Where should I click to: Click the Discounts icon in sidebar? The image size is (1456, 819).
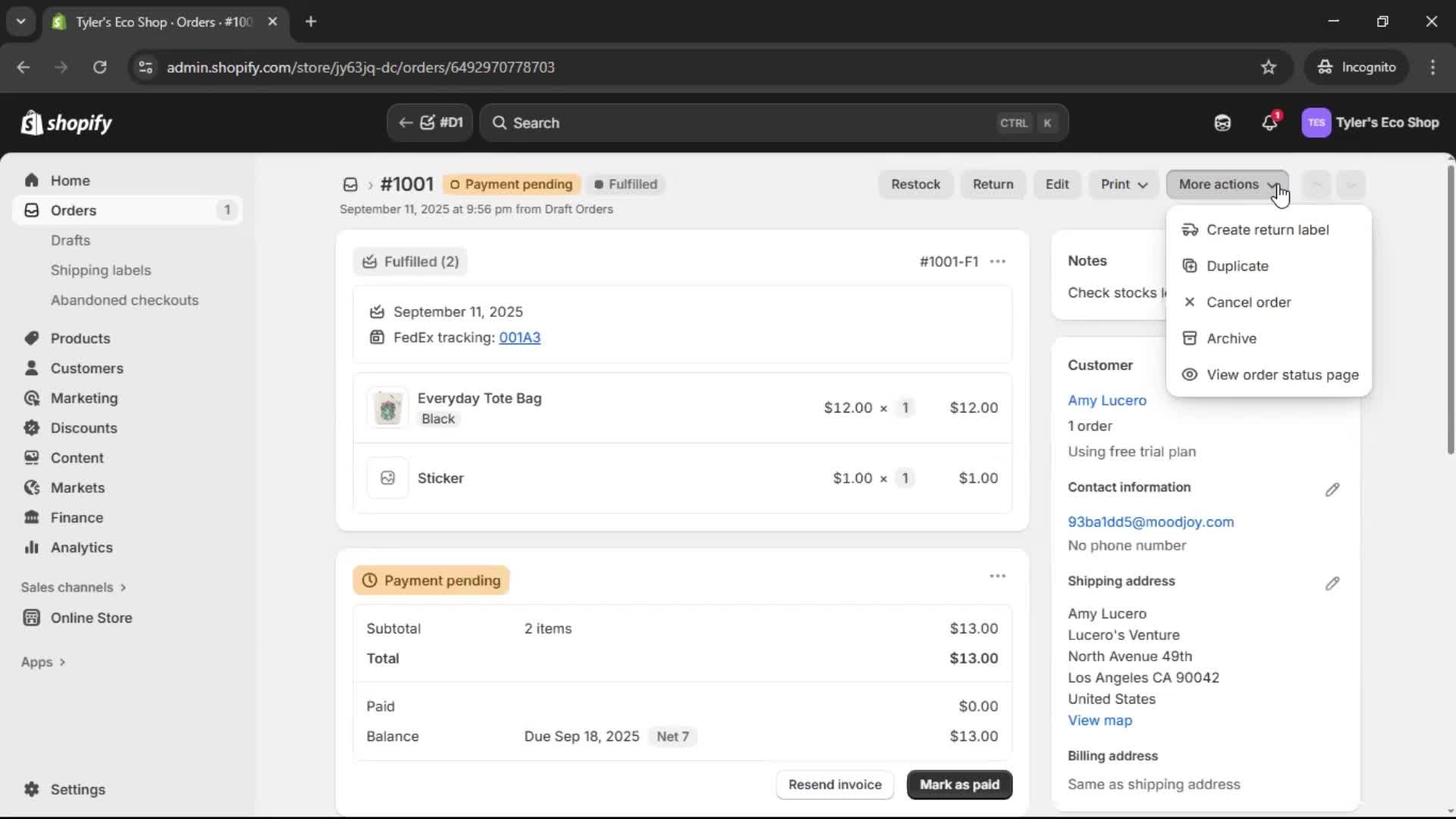(x=31, y=428)
